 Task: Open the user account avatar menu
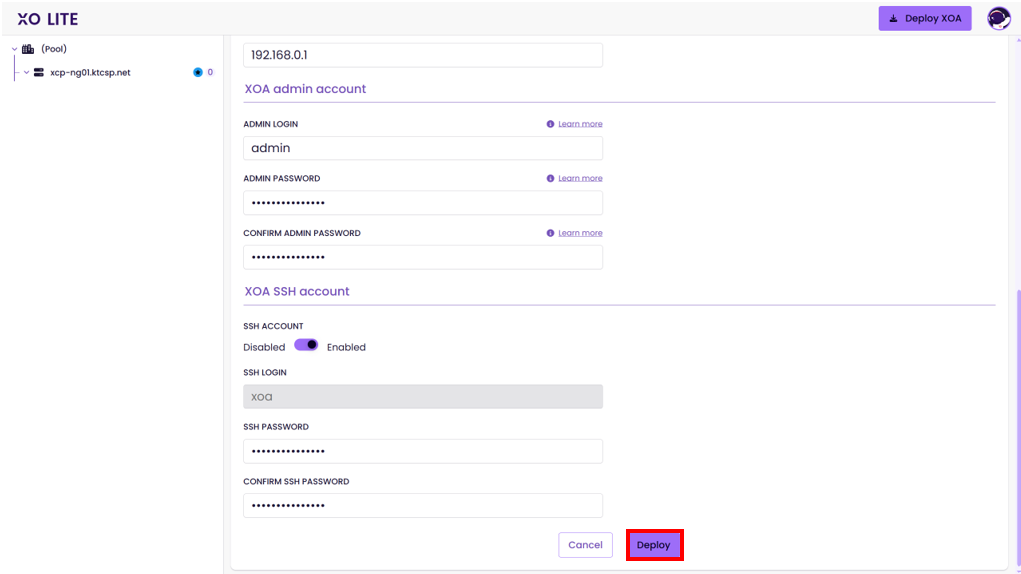[x=998, y=18]
